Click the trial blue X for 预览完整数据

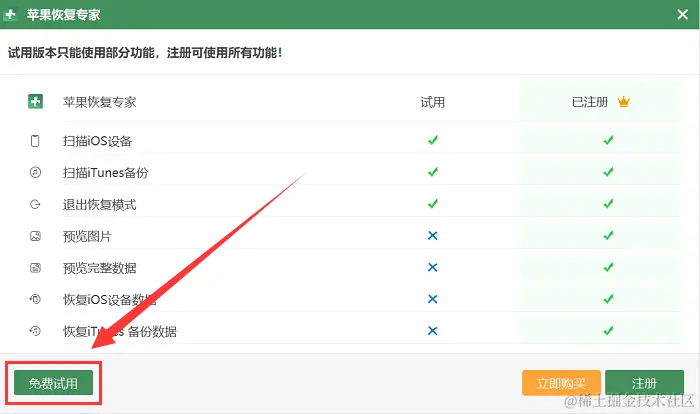pos(432,267)
